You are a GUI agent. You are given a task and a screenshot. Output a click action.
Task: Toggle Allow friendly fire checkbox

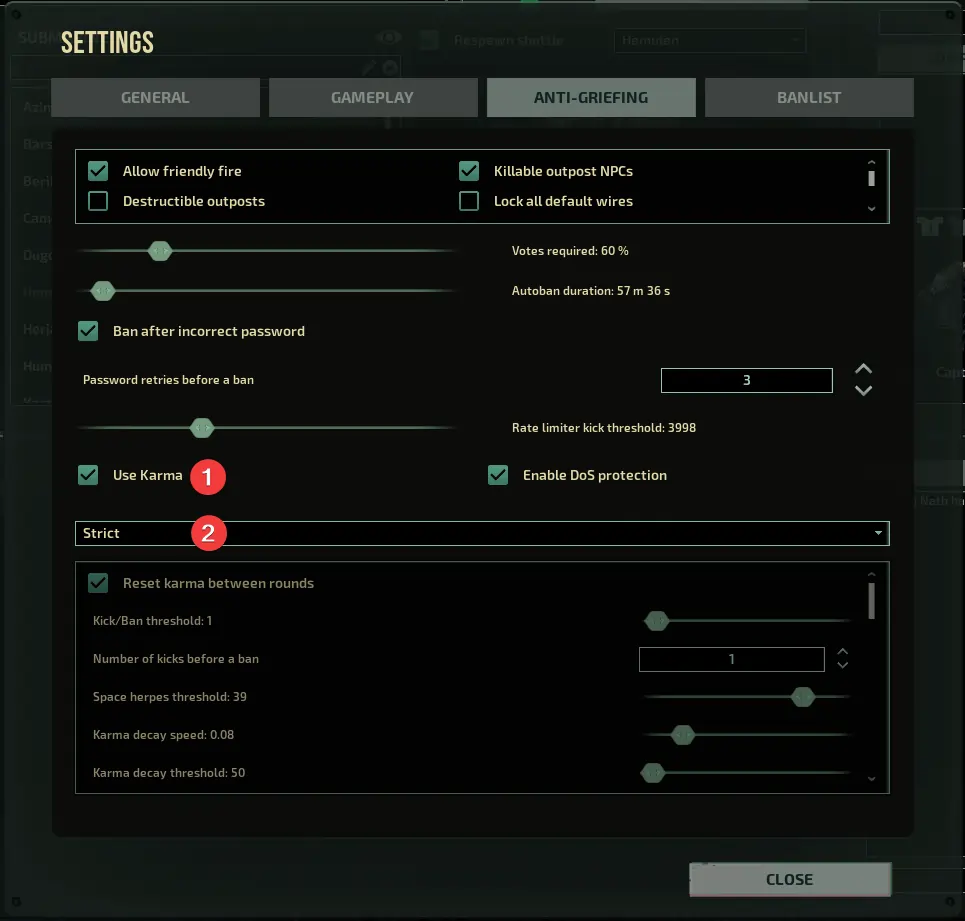click(98, 171)
